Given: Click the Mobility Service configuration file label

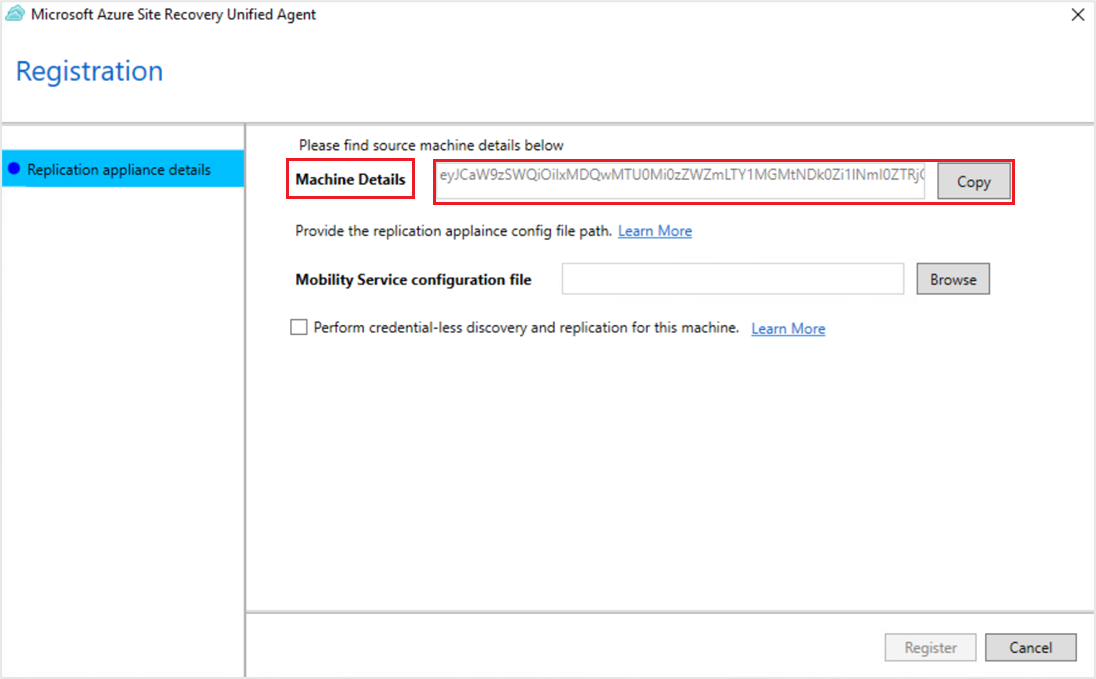Looking at the screenshot, I should point(413,280).
